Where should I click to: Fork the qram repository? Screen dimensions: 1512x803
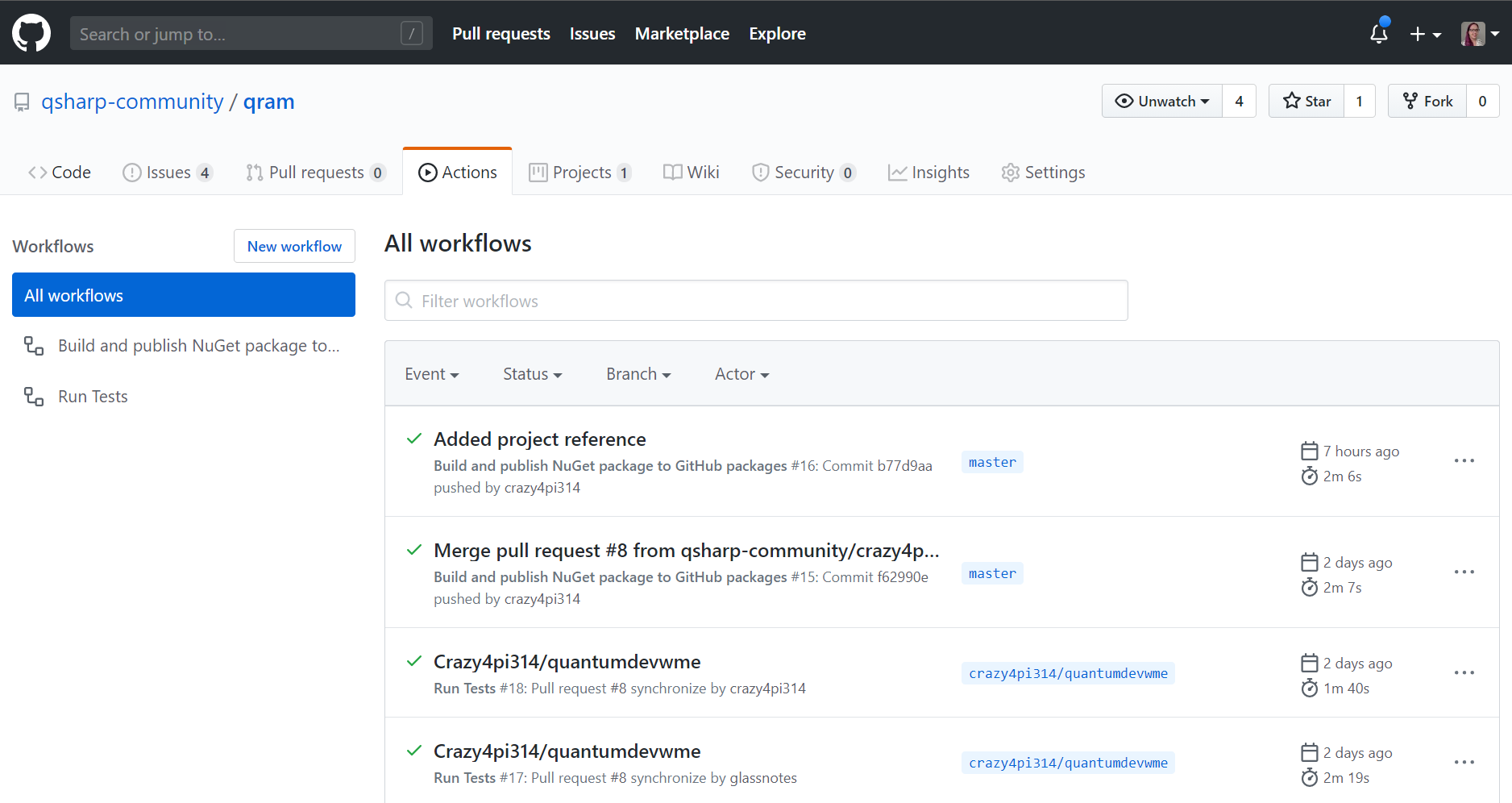click(1427, 101)
